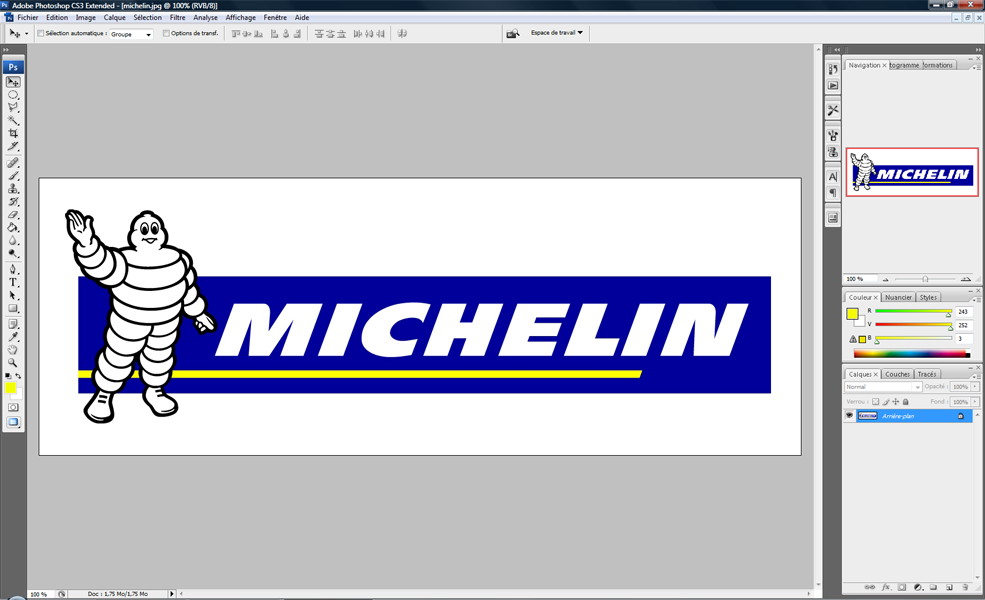Toggle lock transparent pixels

(x=875, y=401)
